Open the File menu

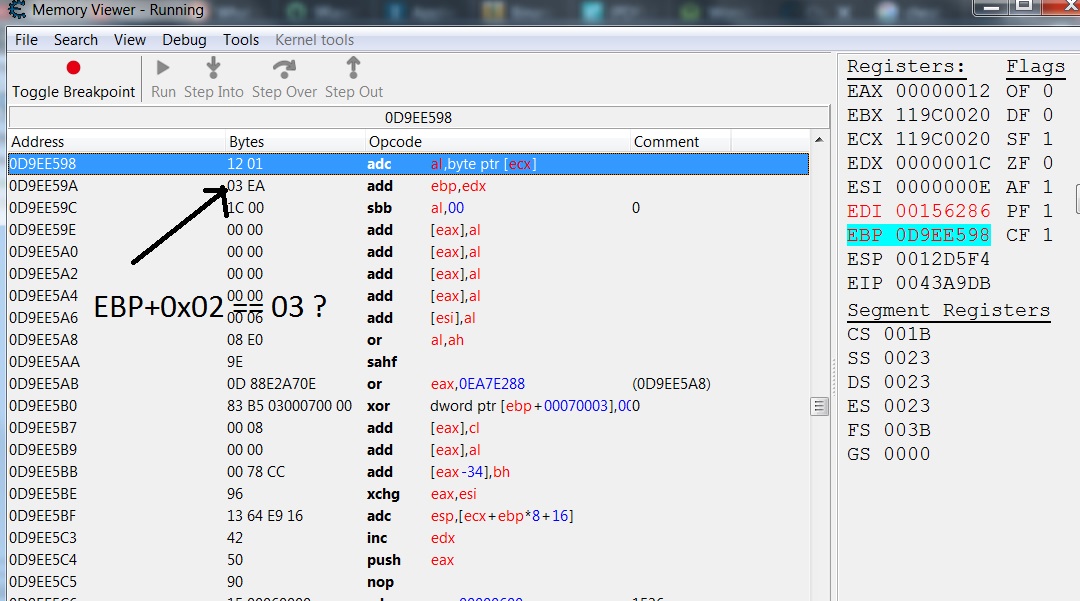pyautogui.click(x=25, y=40)
